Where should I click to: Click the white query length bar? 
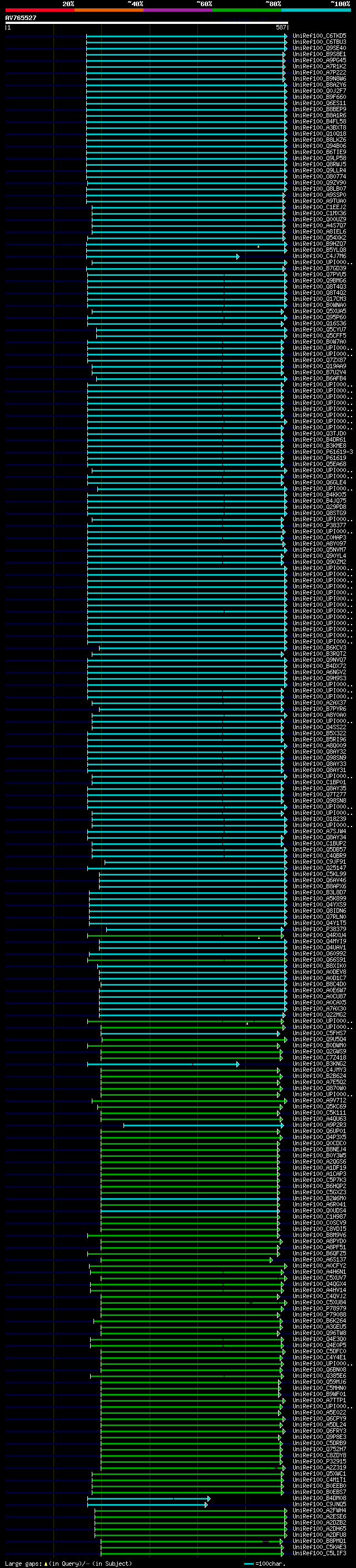coord(147,23)
